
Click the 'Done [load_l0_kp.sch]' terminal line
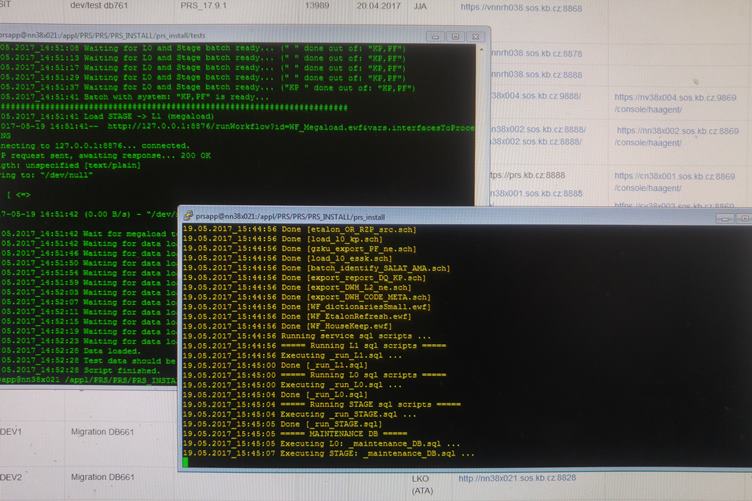[x=282, y=239]
